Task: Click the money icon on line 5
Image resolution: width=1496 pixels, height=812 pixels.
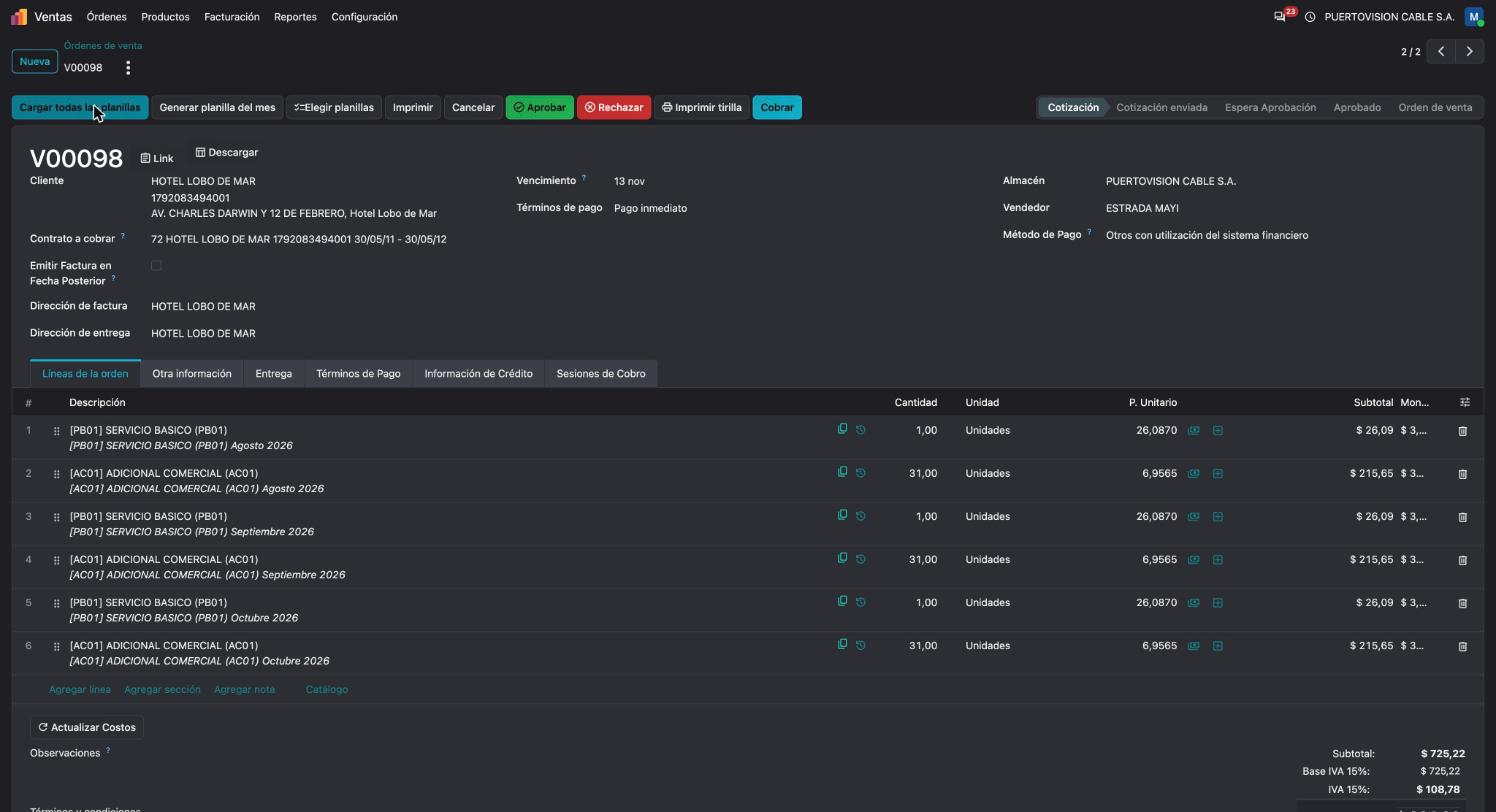Action: [1193, 603]
